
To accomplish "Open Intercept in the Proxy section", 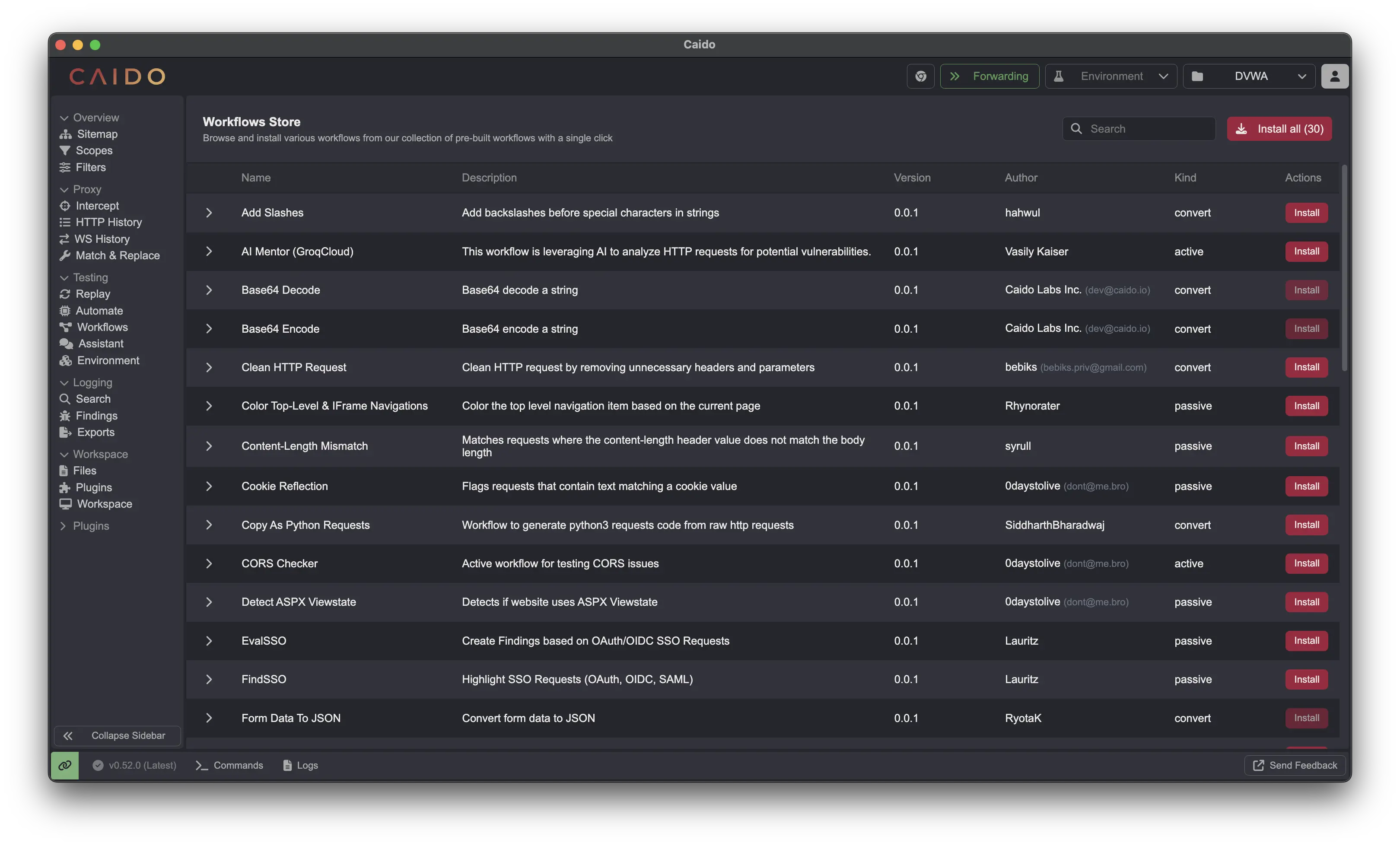I will [x=97, y=206].
